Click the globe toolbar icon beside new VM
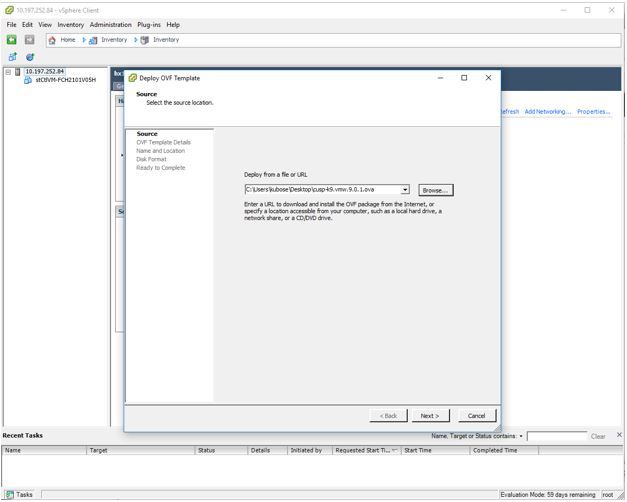Screen dimensions: 627x502 30,57
